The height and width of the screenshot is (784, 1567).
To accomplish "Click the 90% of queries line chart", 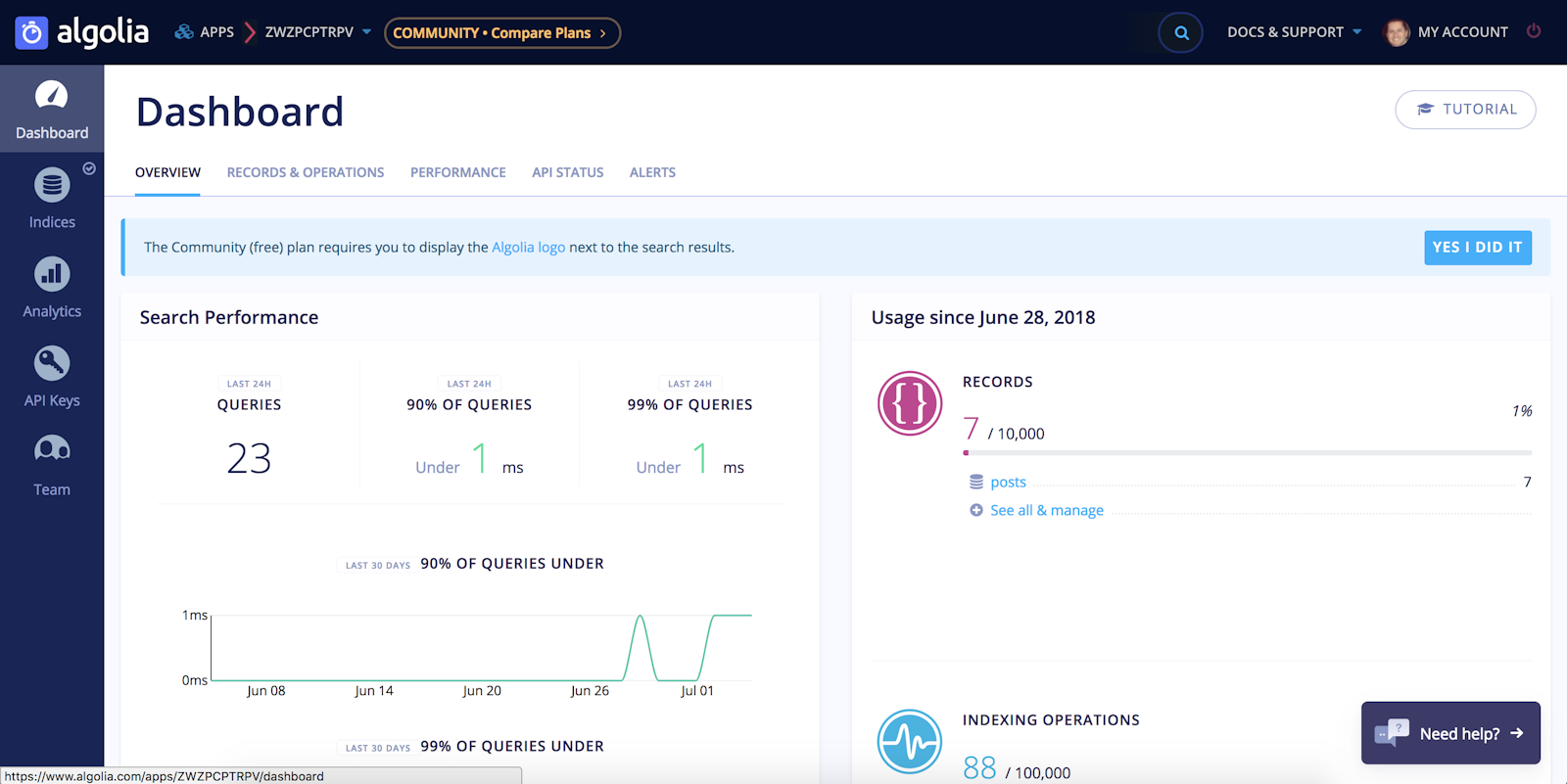I will pyautogui.click(x=482, y=648).
